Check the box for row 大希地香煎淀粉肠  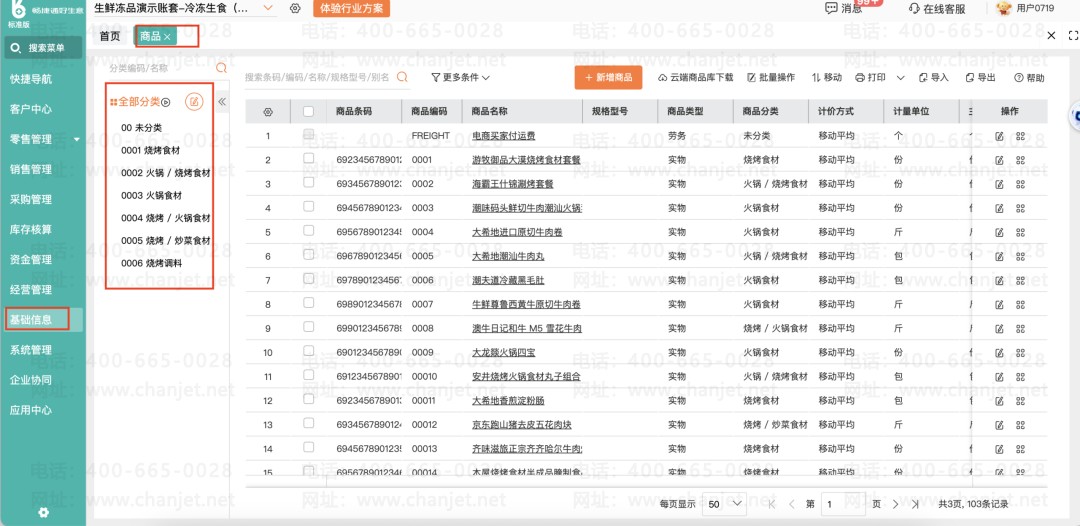pos(309,399)
